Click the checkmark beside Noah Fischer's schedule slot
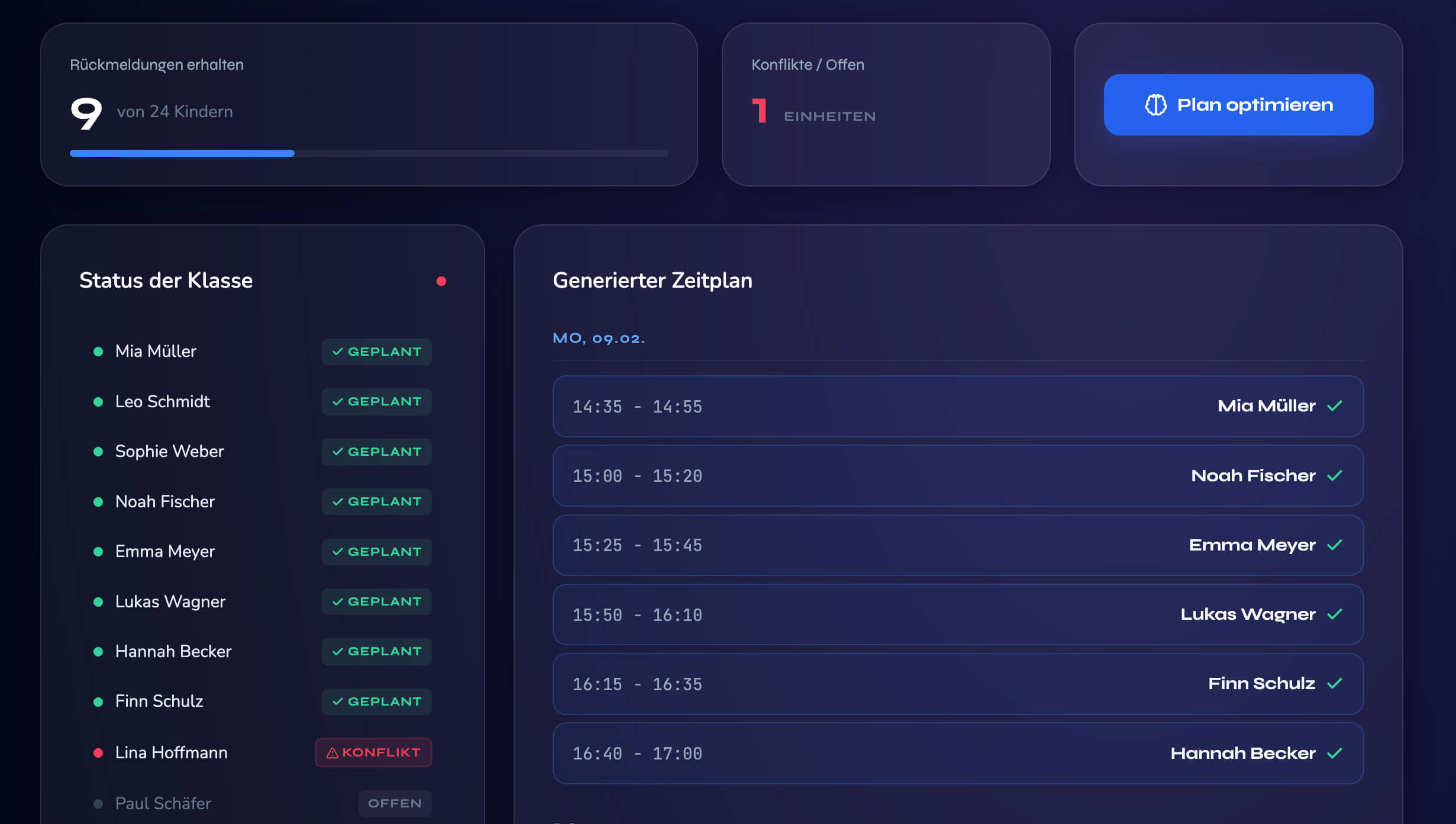 tap(1334, 476)
